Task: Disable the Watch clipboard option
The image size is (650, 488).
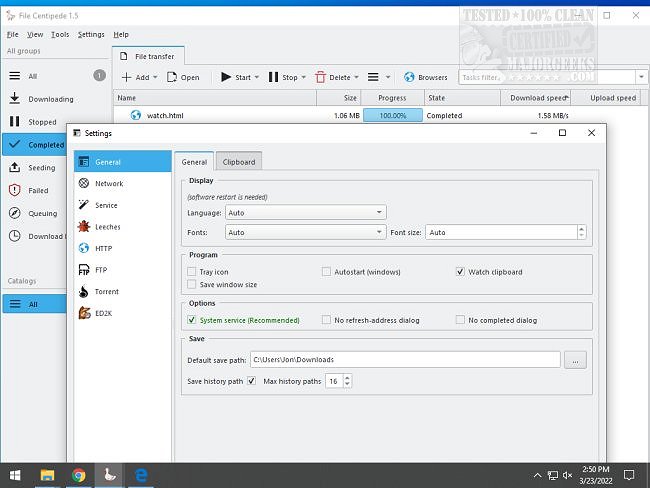Action: click(460, 271)
